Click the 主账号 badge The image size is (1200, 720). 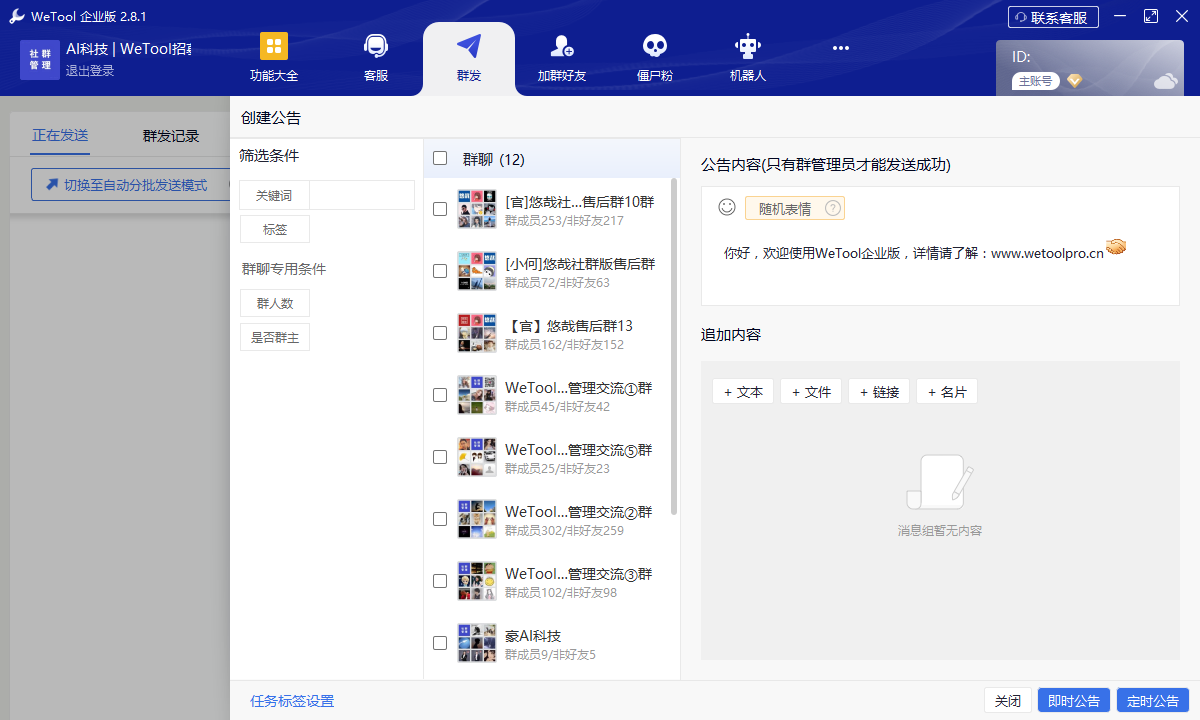(x=1035, y=81)
